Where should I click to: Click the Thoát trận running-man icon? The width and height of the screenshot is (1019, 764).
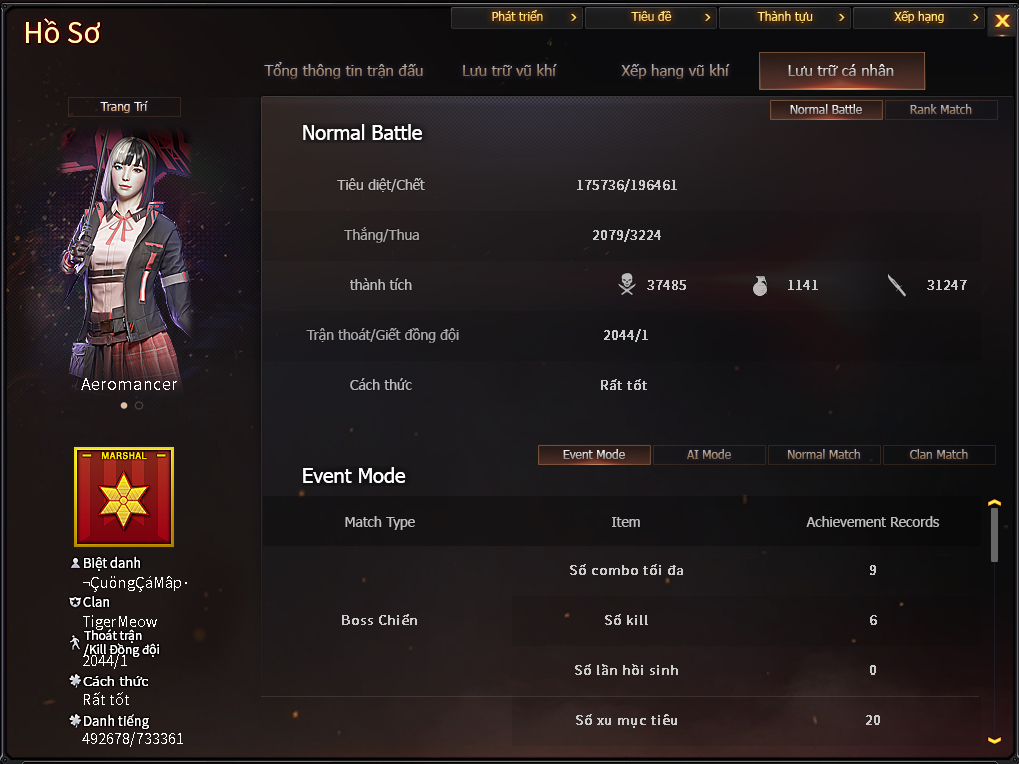click(75, 643)
